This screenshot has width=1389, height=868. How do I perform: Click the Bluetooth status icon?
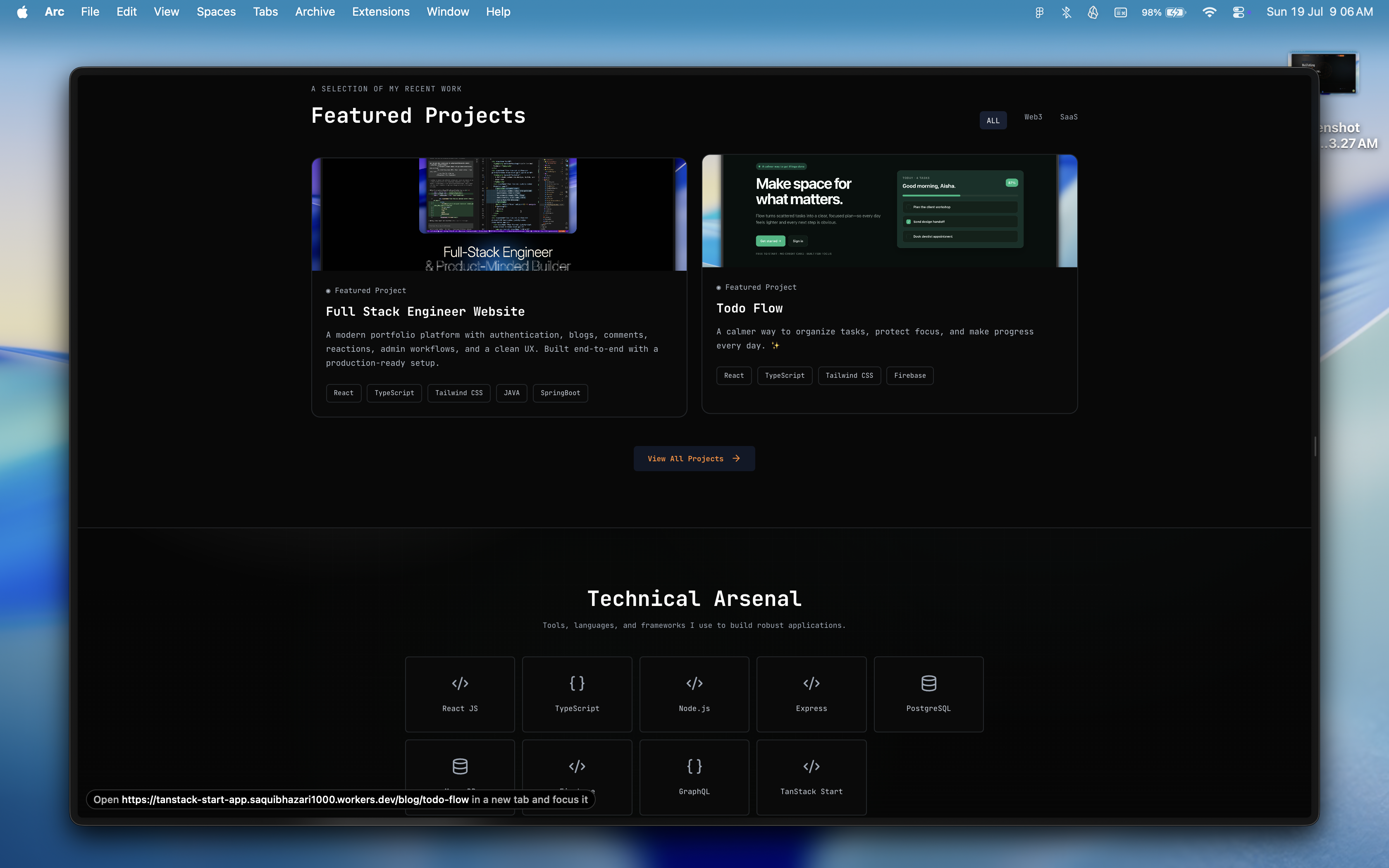(x=1067, y=12)
